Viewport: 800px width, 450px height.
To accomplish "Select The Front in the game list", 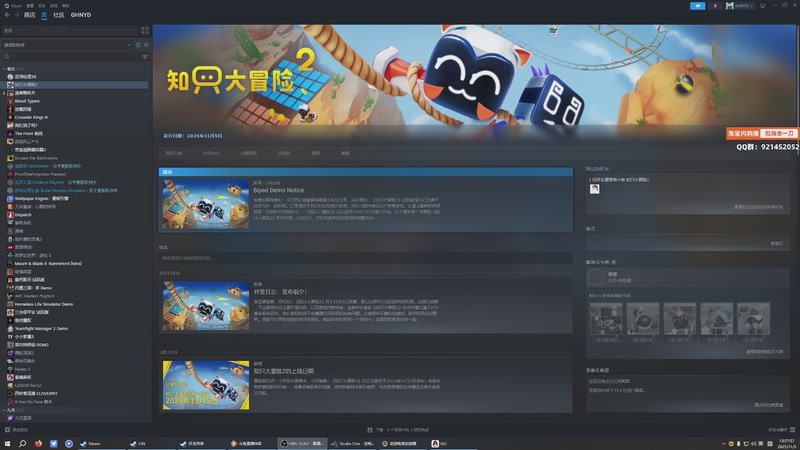I will point(29,134).
